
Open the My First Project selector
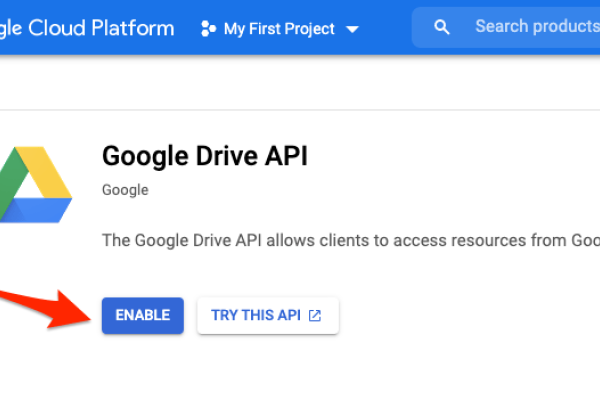click(280, 29)
